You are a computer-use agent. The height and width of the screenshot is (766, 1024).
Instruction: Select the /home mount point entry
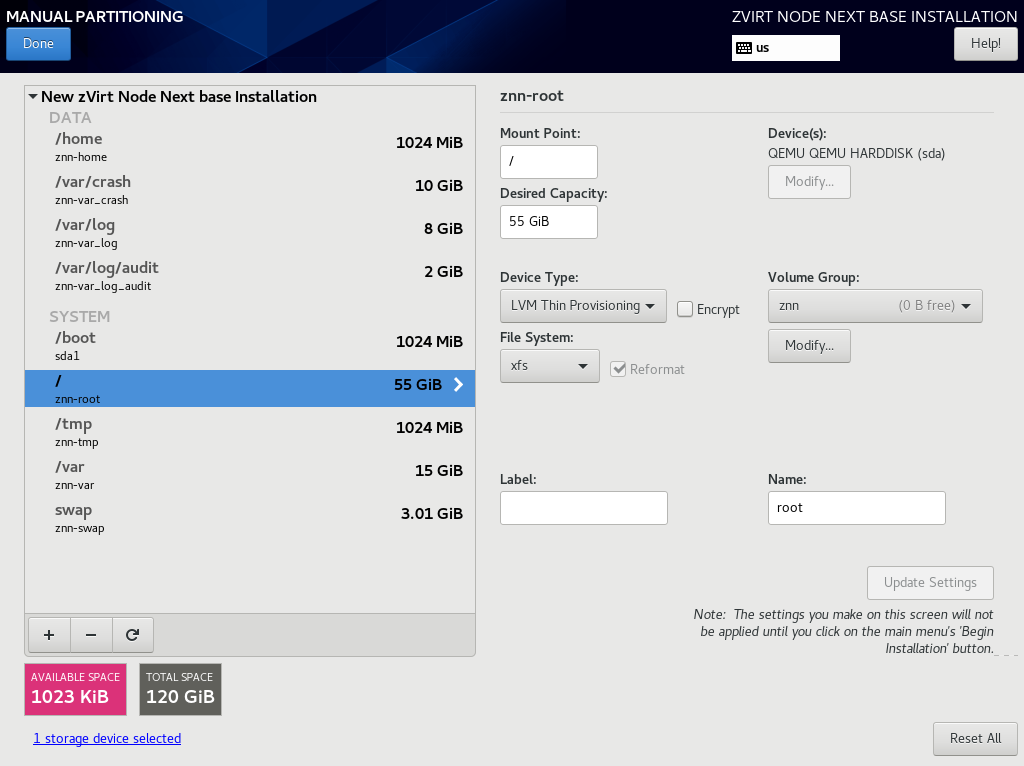[250, 147]
